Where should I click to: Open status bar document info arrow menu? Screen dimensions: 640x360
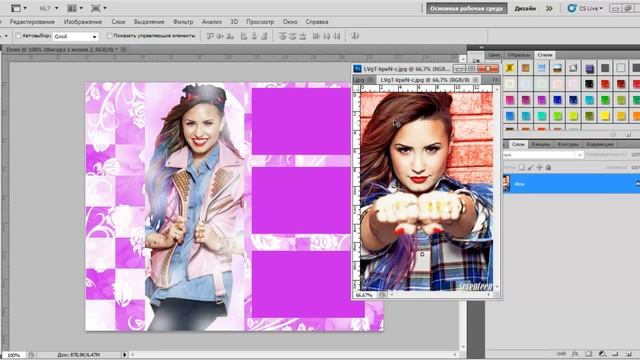124,355
